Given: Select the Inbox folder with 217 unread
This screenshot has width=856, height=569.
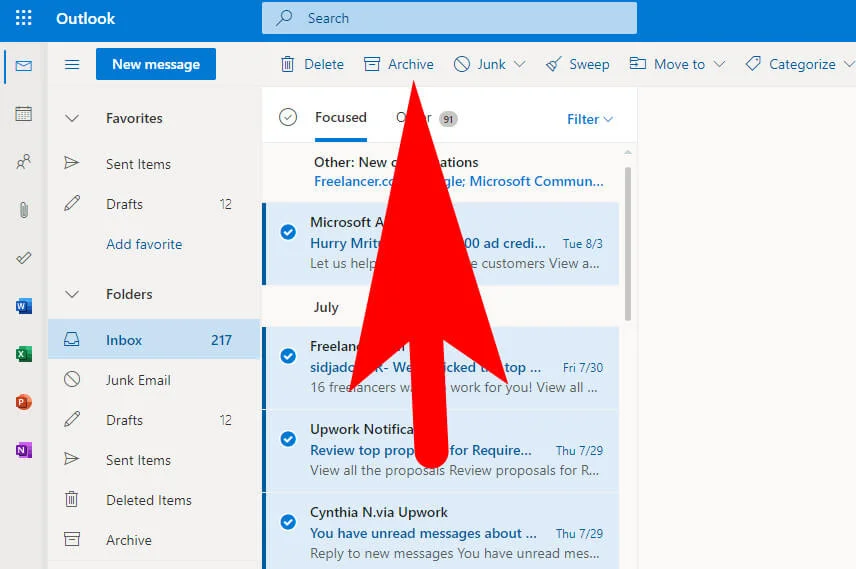Looking at the screenshot, I should tap(154, 340).
